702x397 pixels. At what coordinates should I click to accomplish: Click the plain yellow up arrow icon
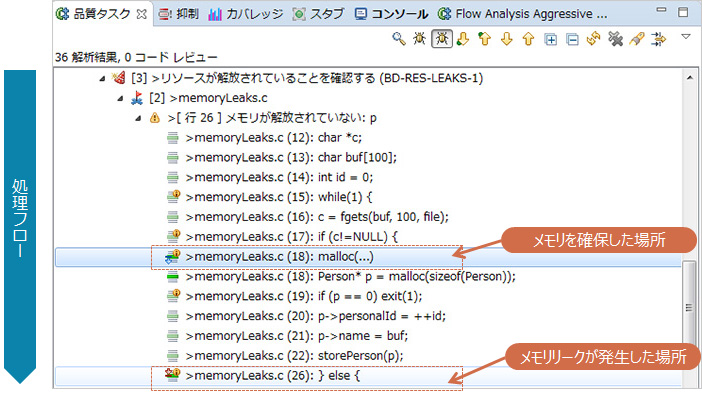pyautogui.click(x=528, y=39)
